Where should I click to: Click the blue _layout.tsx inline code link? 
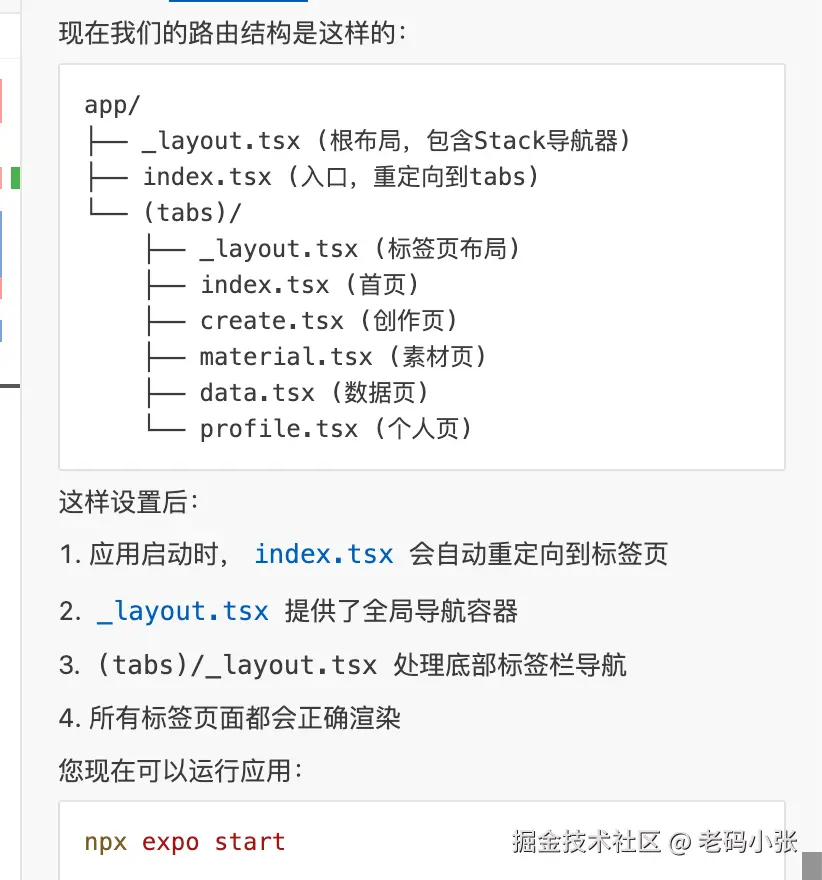182,611
